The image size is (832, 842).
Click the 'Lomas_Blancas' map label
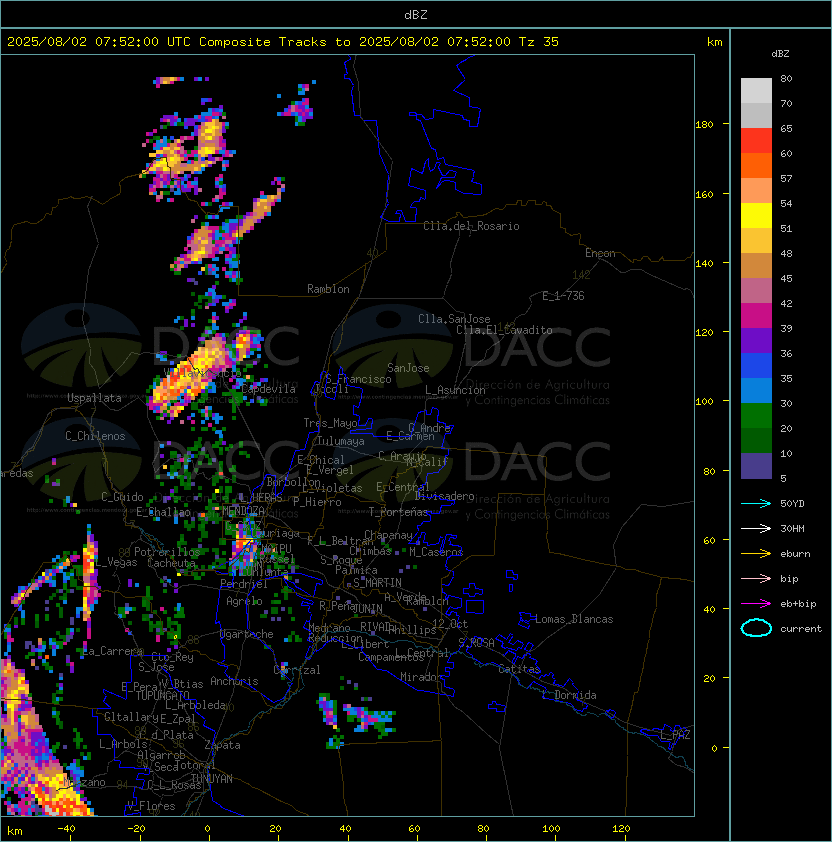tap(574, 619)
